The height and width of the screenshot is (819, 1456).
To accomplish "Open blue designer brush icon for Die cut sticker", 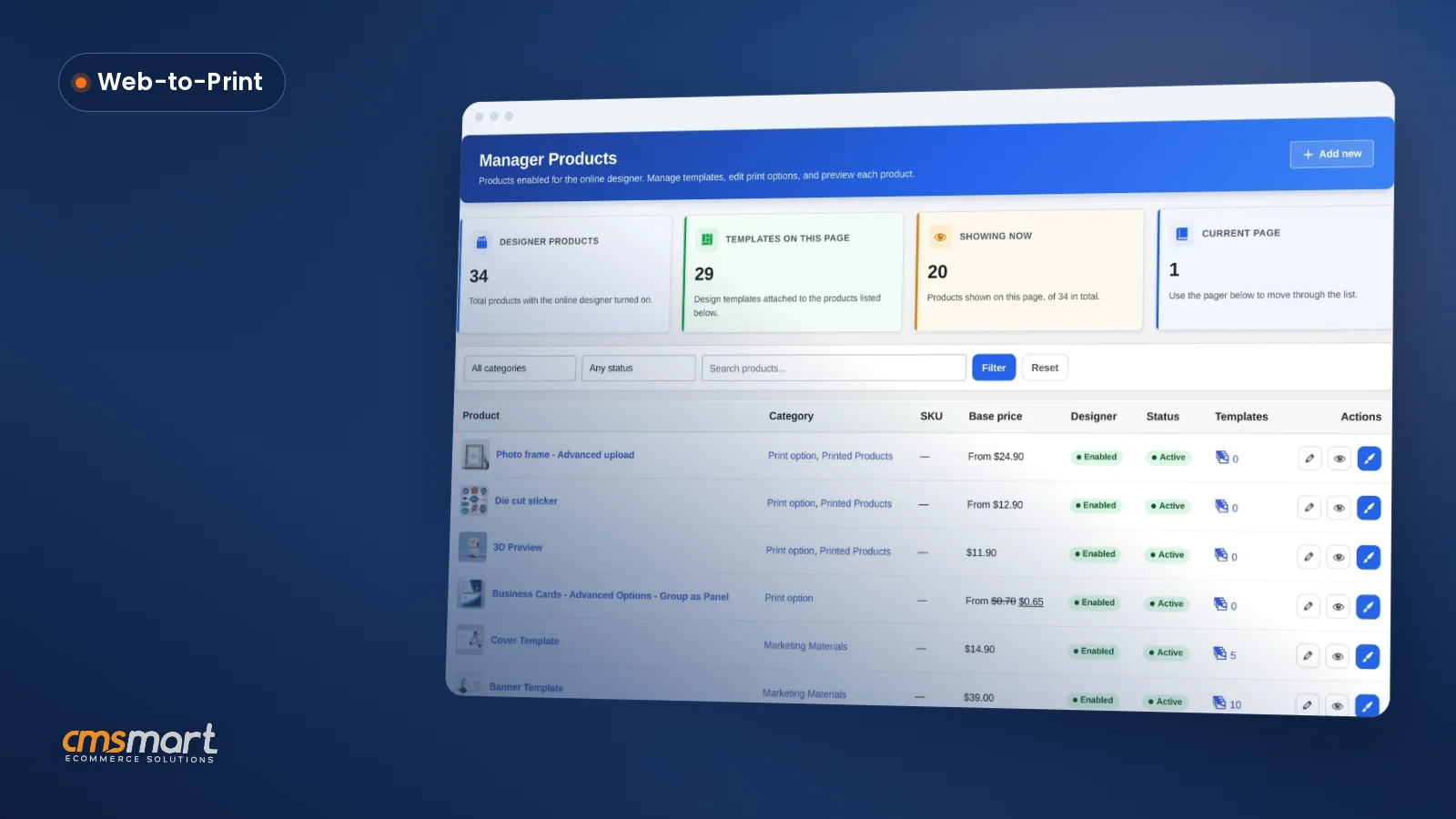I will click(x=1369, y=508).
